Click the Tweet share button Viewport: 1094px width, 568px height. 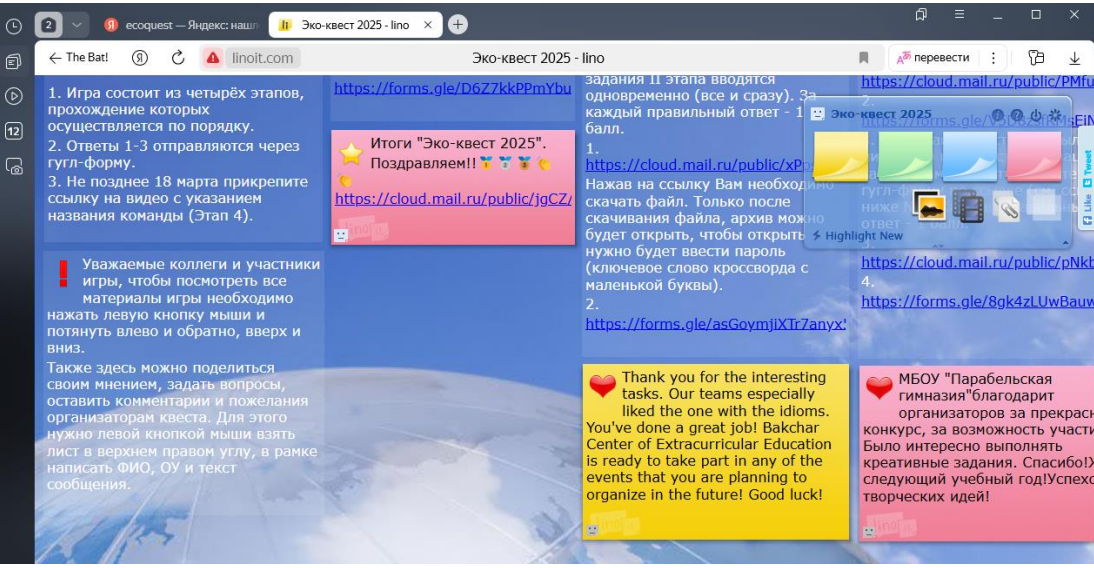point(1087,170)
